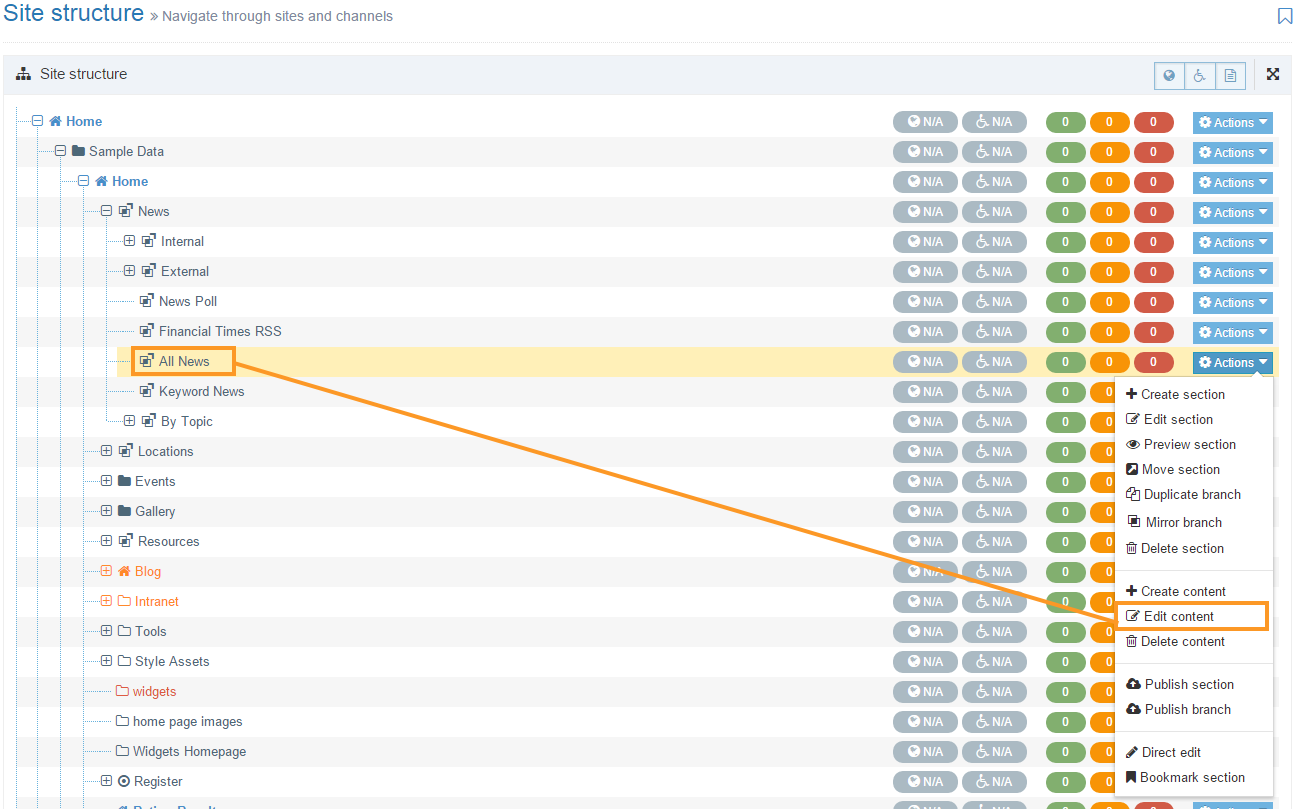Open the Actions dropdown for Financial Times RSS
Image resolution: width=1299 pixels, height=809 pixels.
point(1232,332)
